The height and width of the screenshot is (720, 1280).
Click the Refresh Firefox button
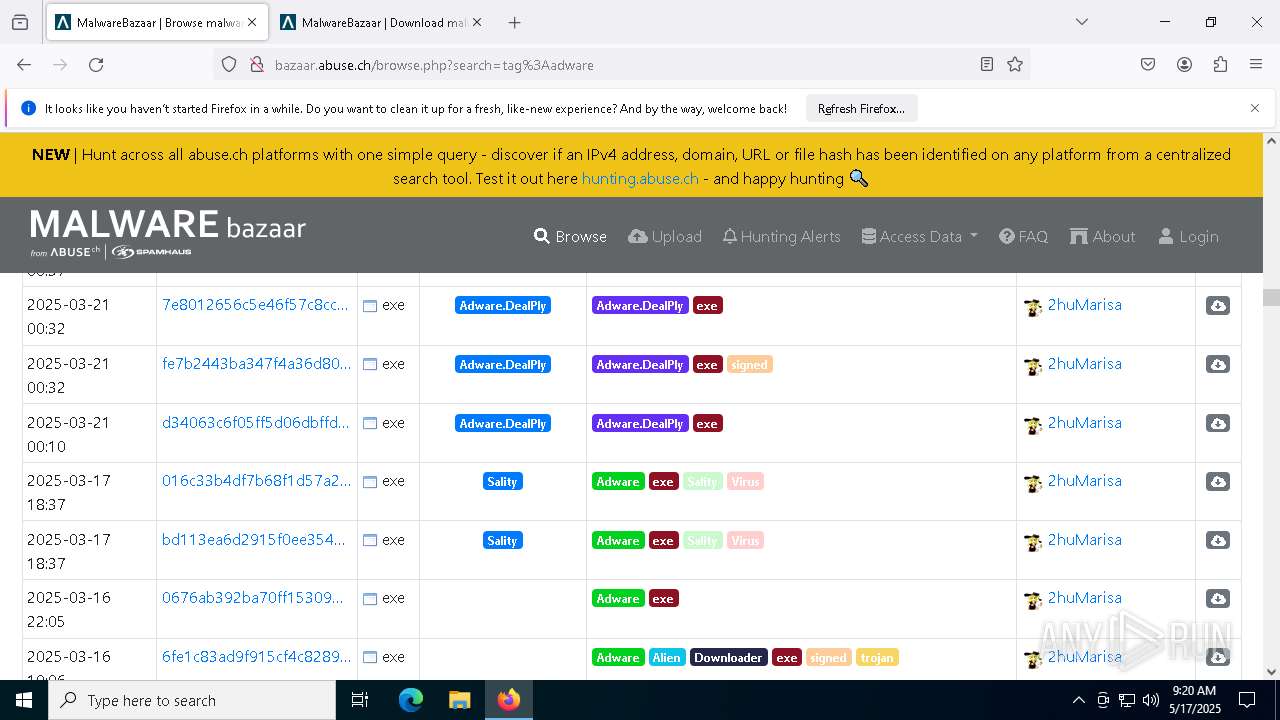pyautogui.click(x=861, y=108)
